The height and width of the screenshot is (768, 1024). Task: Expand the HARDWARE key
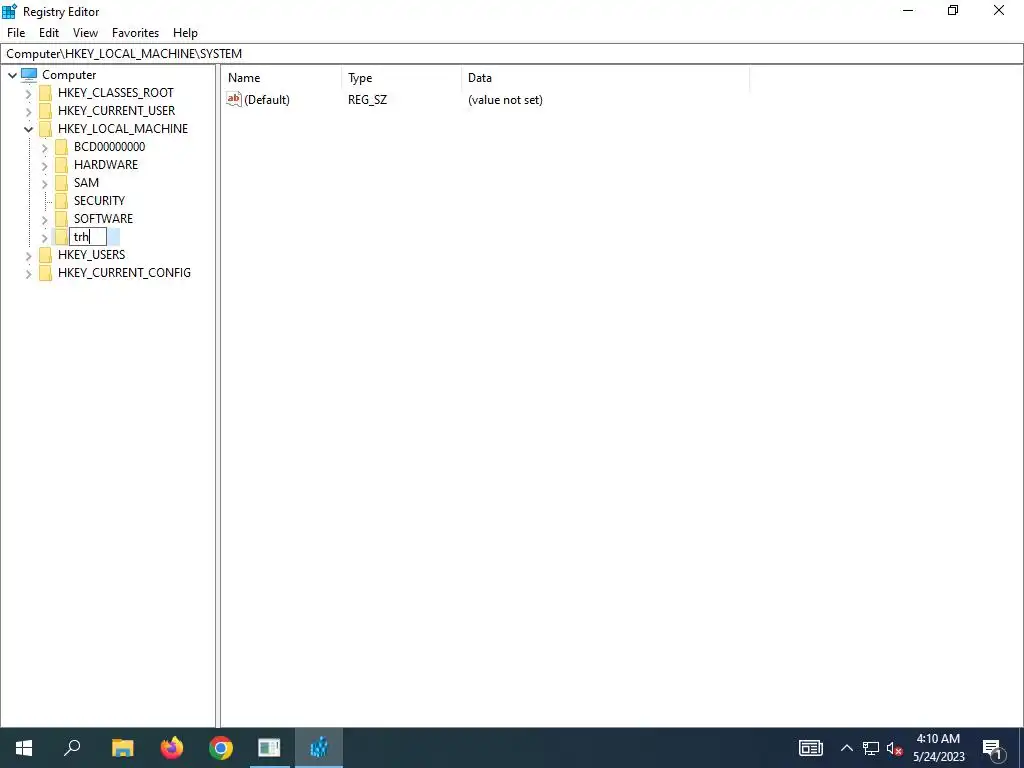[44, 165]
